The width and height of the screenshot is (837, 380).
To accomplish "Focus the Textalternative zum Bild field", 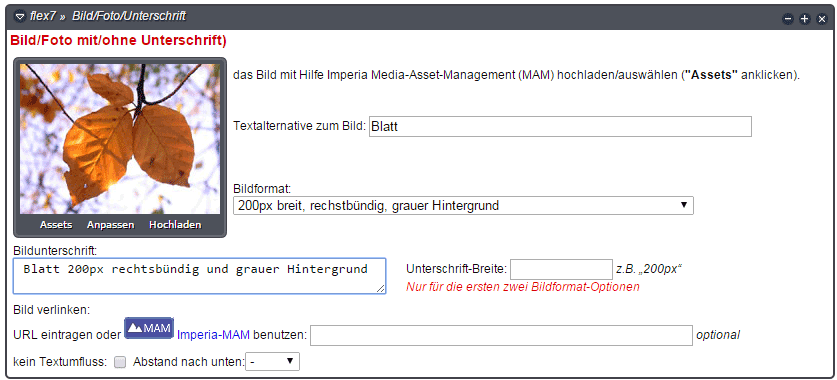I will (560, 126).
